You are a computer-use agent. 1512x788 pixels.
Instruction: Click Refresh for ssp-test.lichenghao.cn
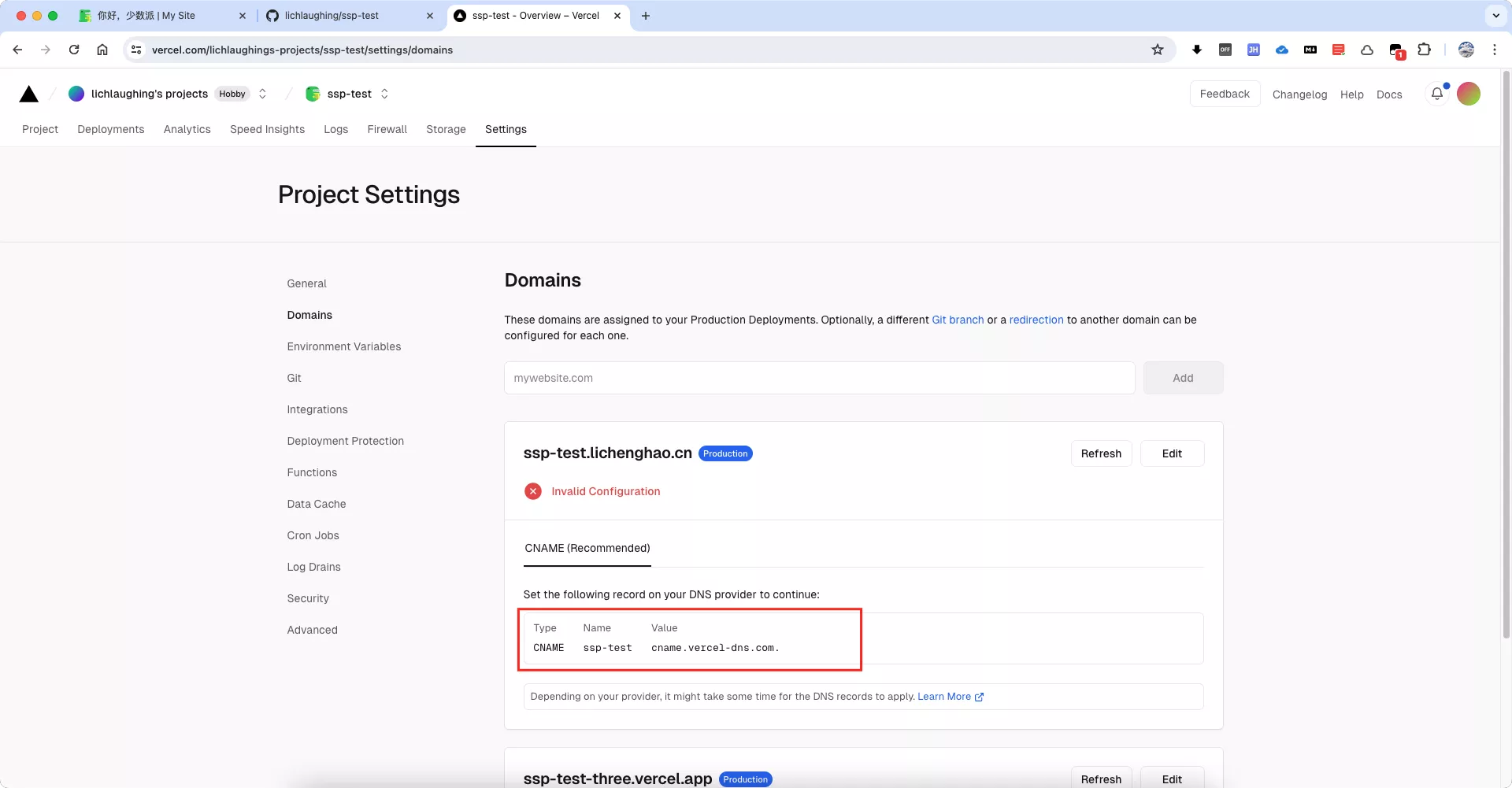pos(1100,453)
